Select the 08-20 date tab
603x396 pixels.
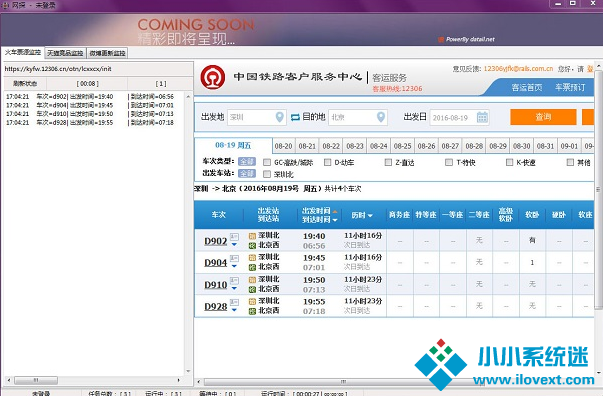(x=284, y=146)
